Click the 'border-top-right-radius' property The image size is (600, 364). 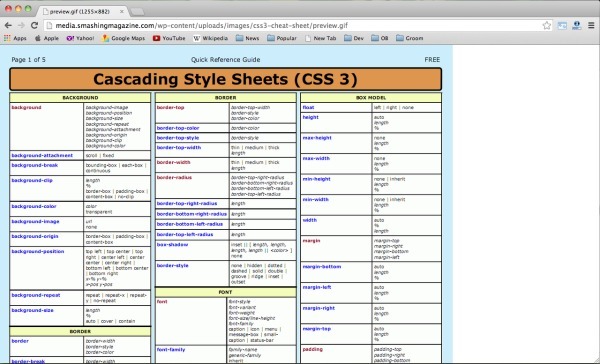(x=187, y=204)
